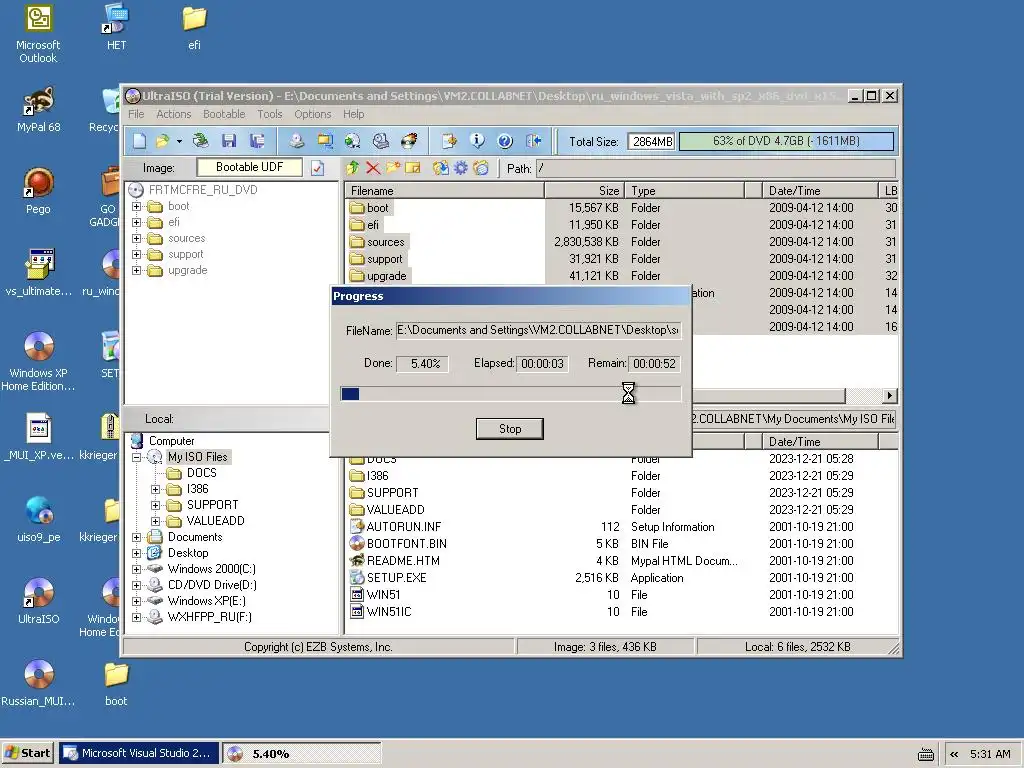1024x768 pixels.
Task: Sort image list by Filename column header
Action: click(444, 191)
